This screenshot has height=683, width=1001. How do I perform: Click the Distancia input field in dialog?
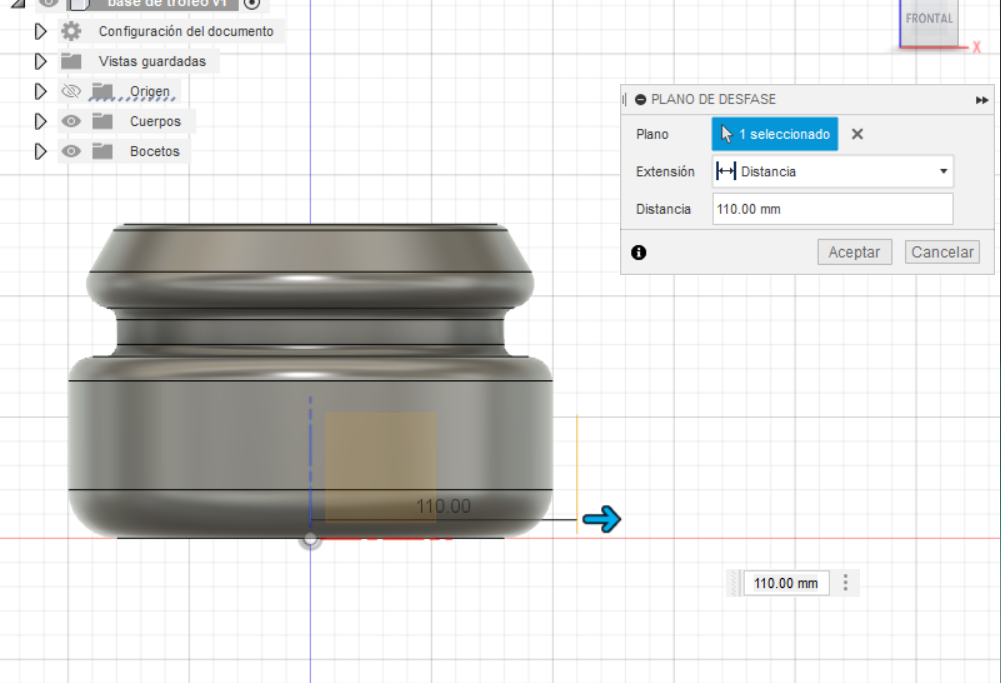(833, 209)
